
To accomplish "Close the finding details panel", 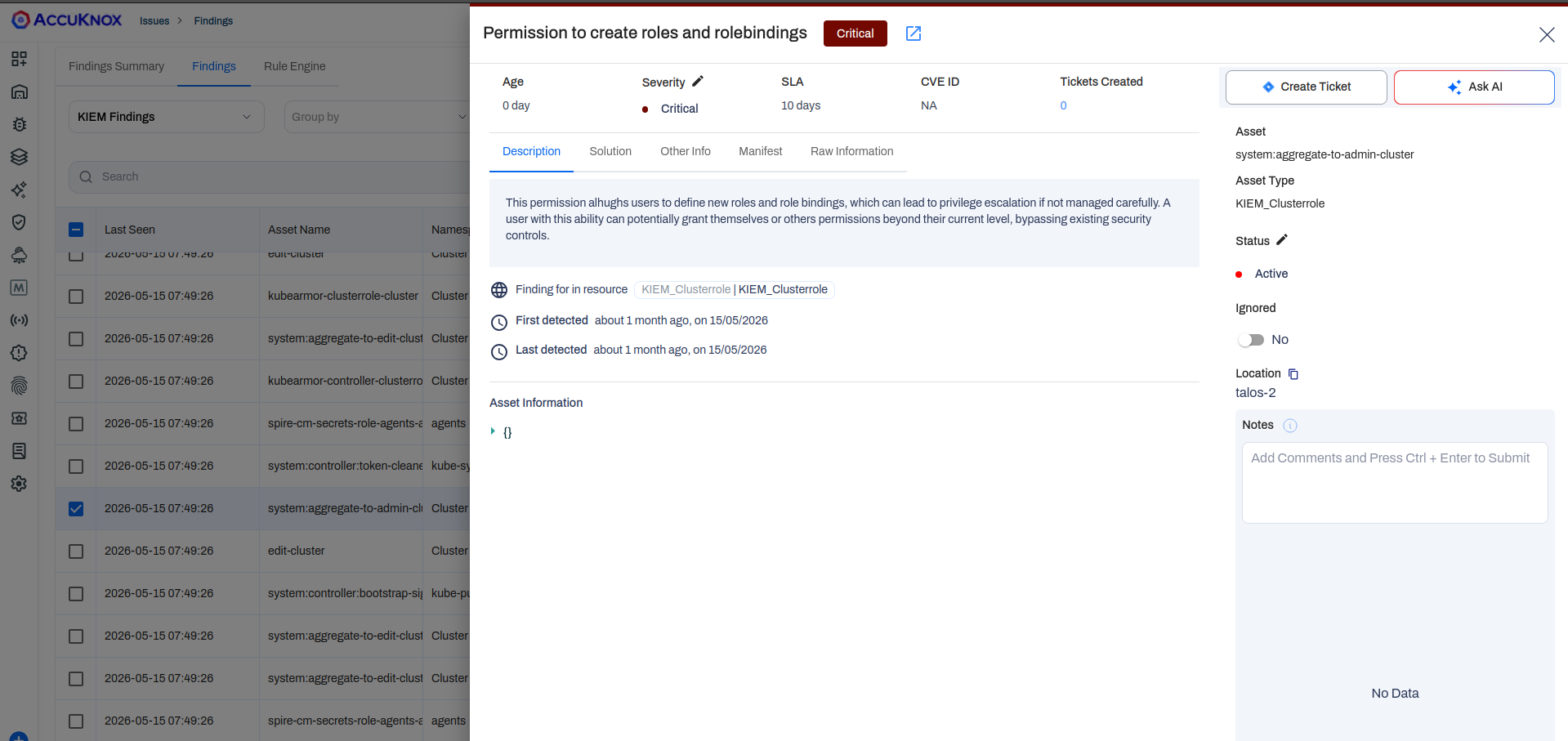I will pos(1546,34).
